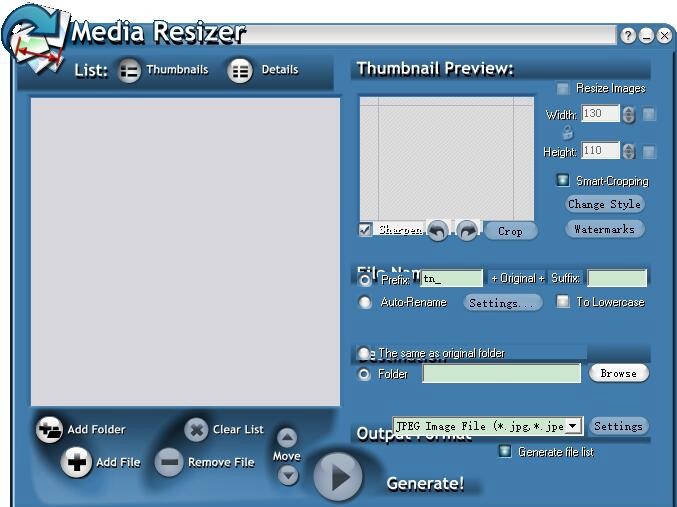Click the Prefix text field
677x507 pixels.
[x=452, y=279]
